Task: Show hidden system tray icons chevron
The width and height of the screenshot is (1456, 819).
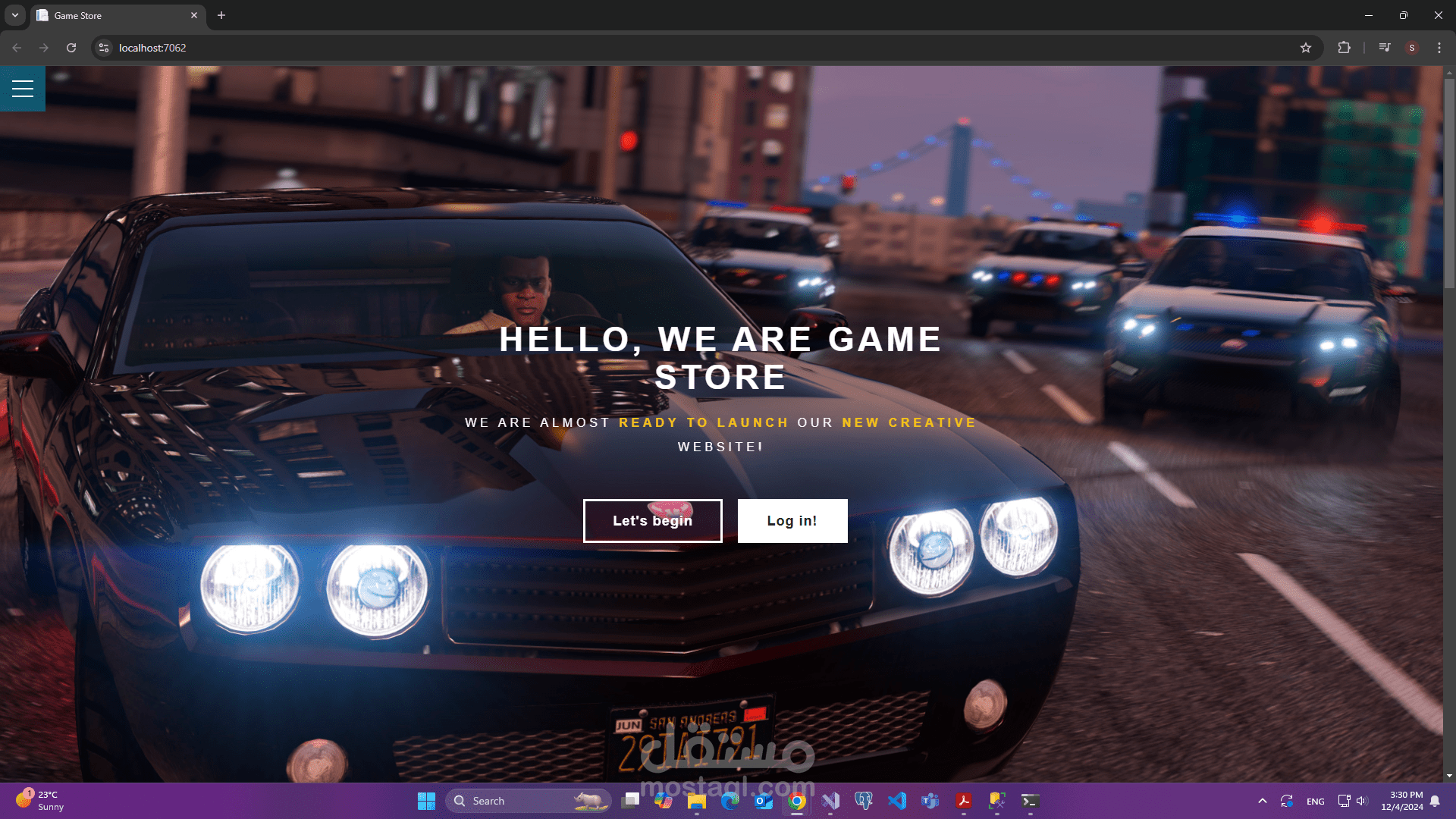Action: tap(1263, 801)
